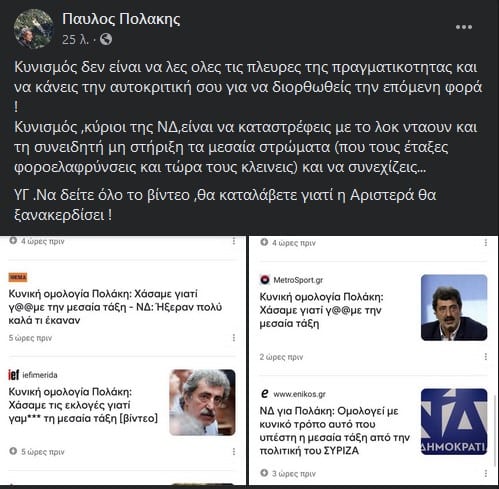Open THEMA headline about μεσαία τάξη
499x489 pixels.
(x=115, y=307)
